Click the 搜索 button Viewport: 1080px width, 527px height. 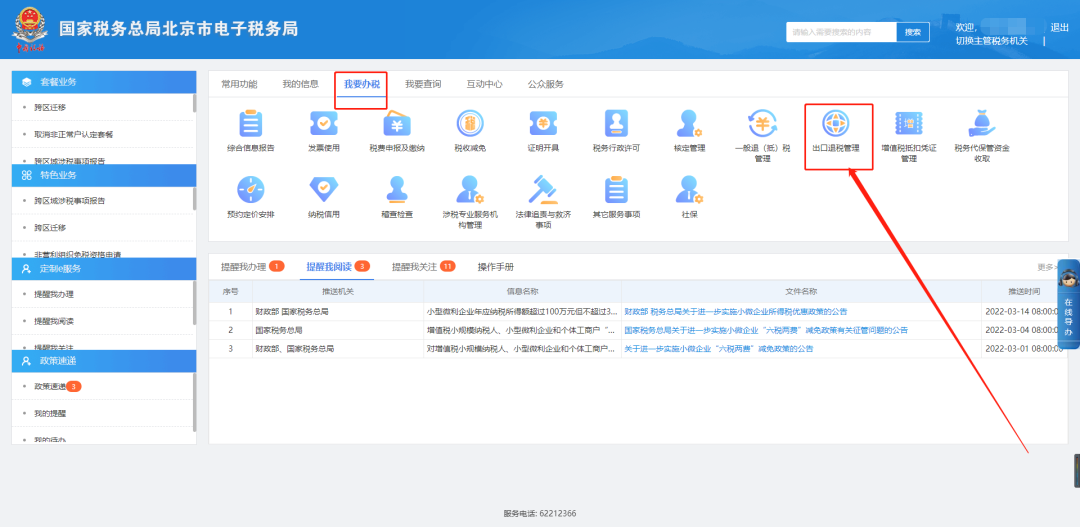[913, 32]
